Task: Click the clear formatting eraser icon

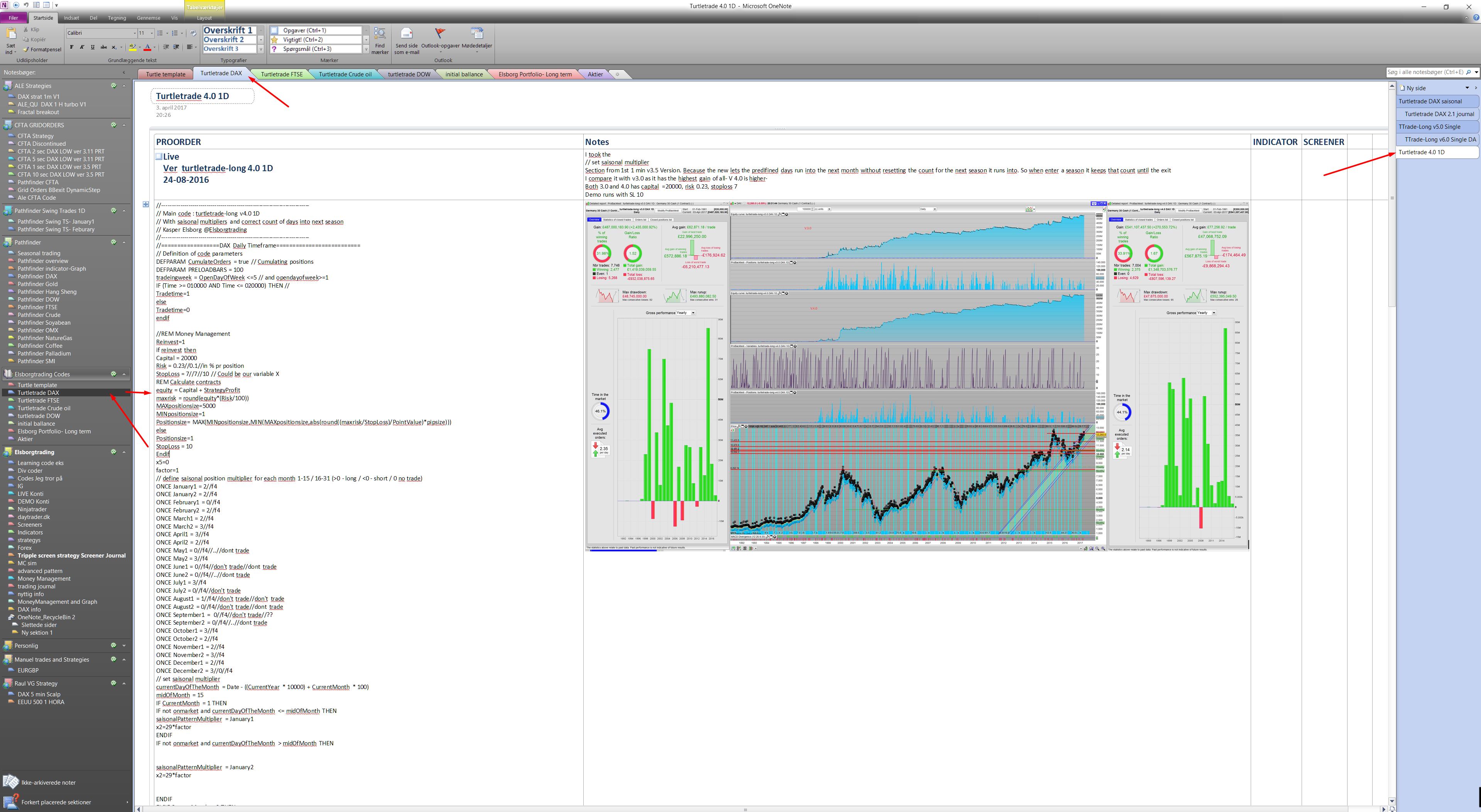Action: [194, 33]
